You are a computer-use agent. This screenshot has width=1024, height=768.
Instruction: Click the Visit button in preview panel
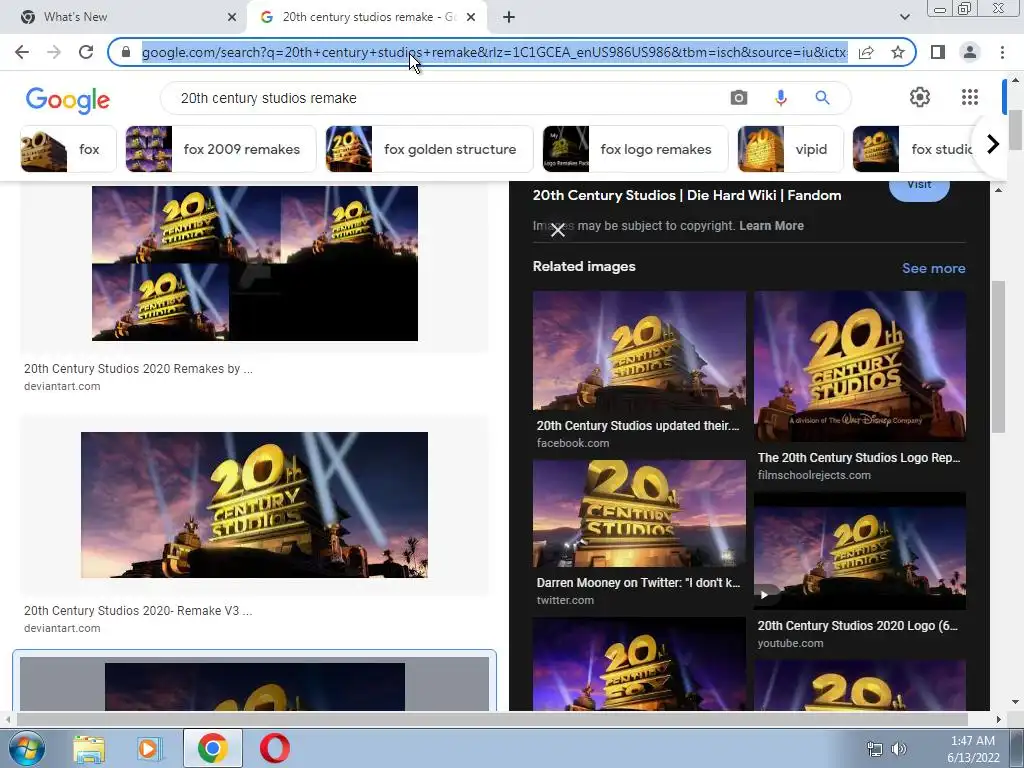click(x=919, y=187)
